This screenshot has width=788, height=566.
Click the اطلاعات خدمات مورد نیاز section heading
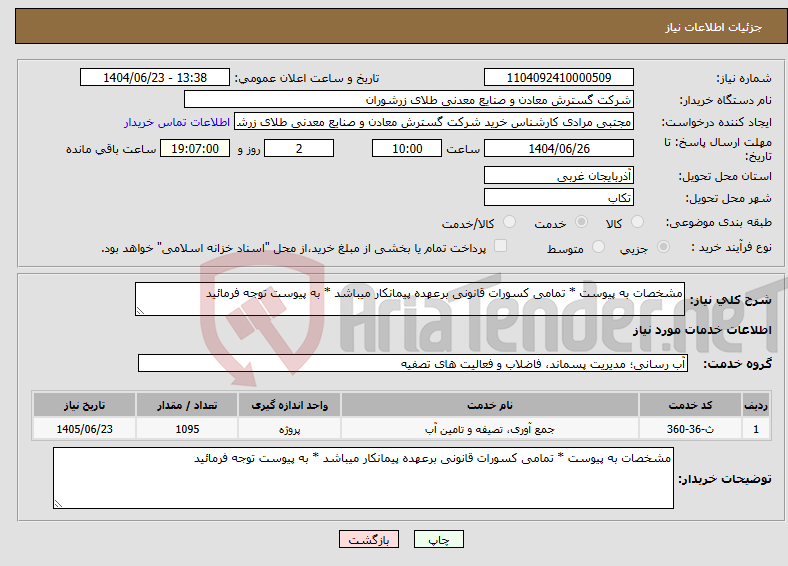pyautogui.click(x=702, y=330)
